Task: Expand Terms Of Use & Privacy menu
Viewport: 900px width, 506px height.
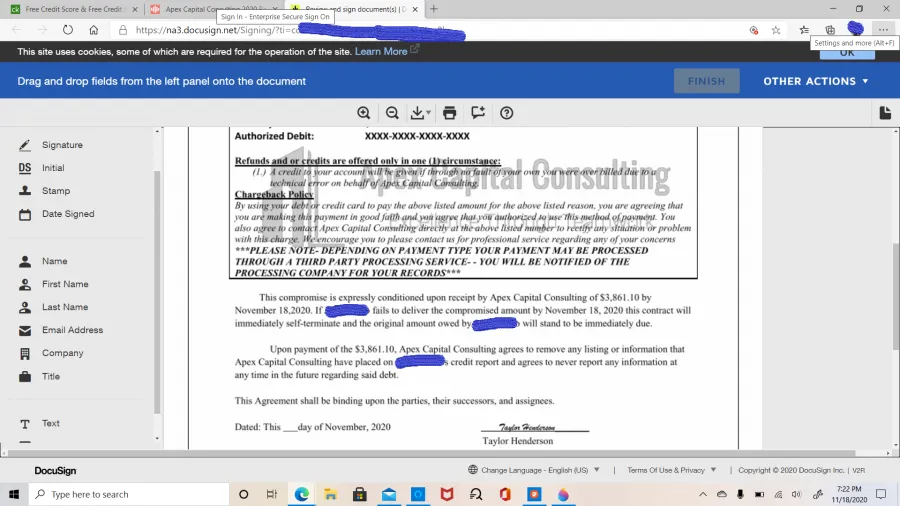Action: 672,470
